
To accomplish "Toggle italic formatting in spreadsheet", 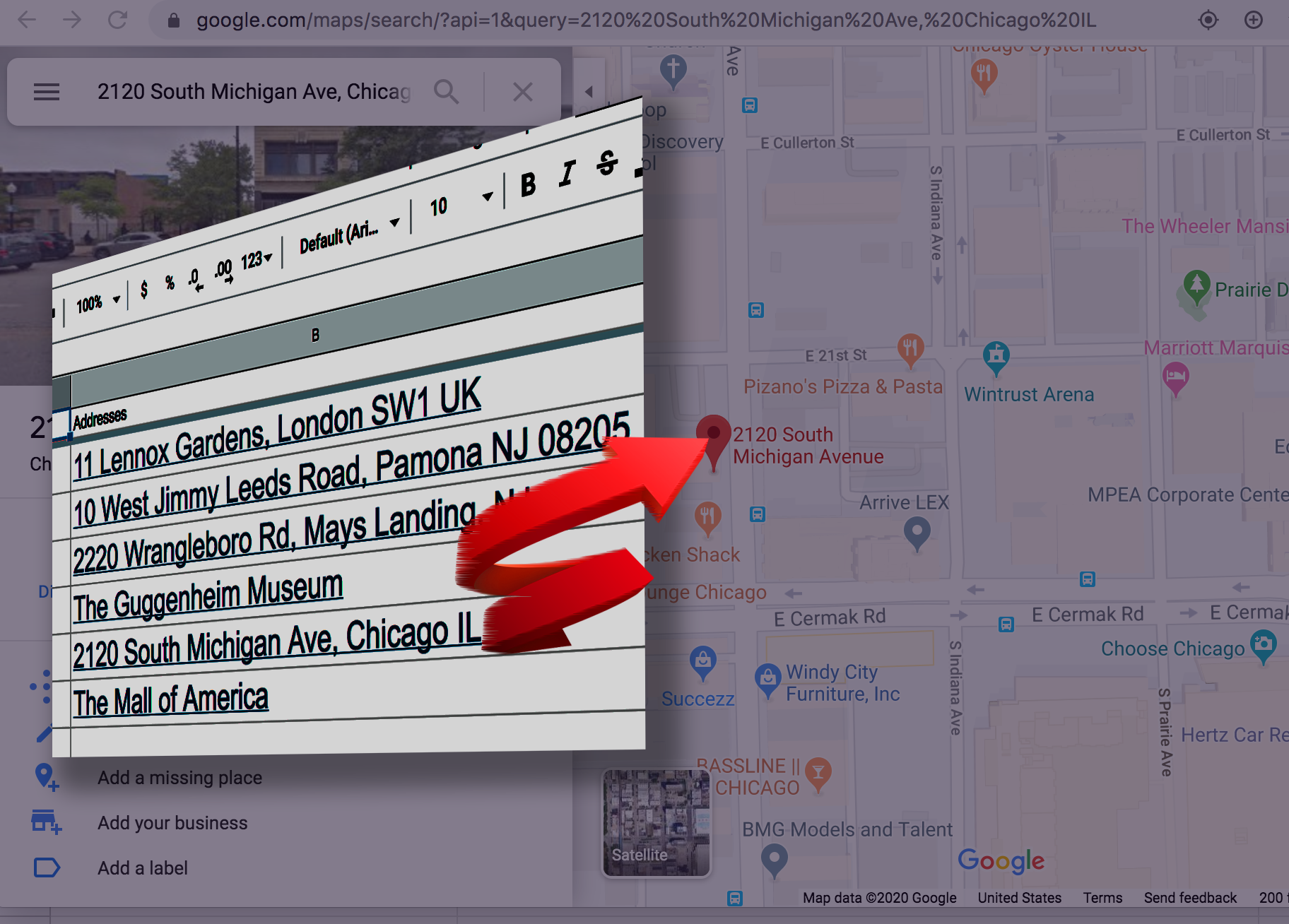I will [x=567, y=174].
